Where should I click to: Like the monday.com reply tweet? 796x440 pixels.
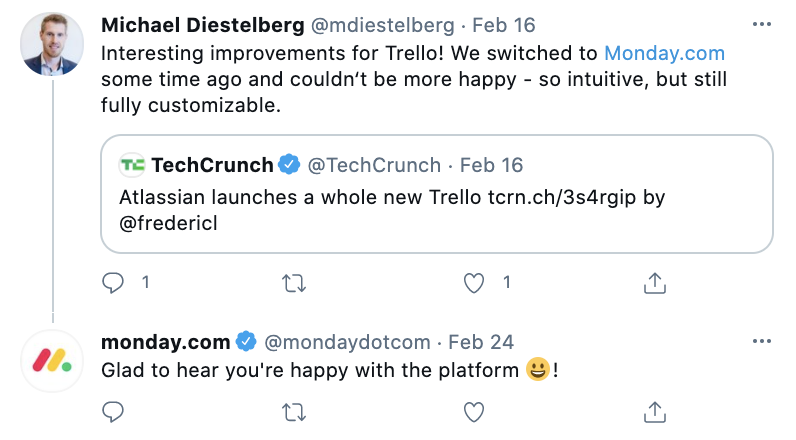point(474,411)
